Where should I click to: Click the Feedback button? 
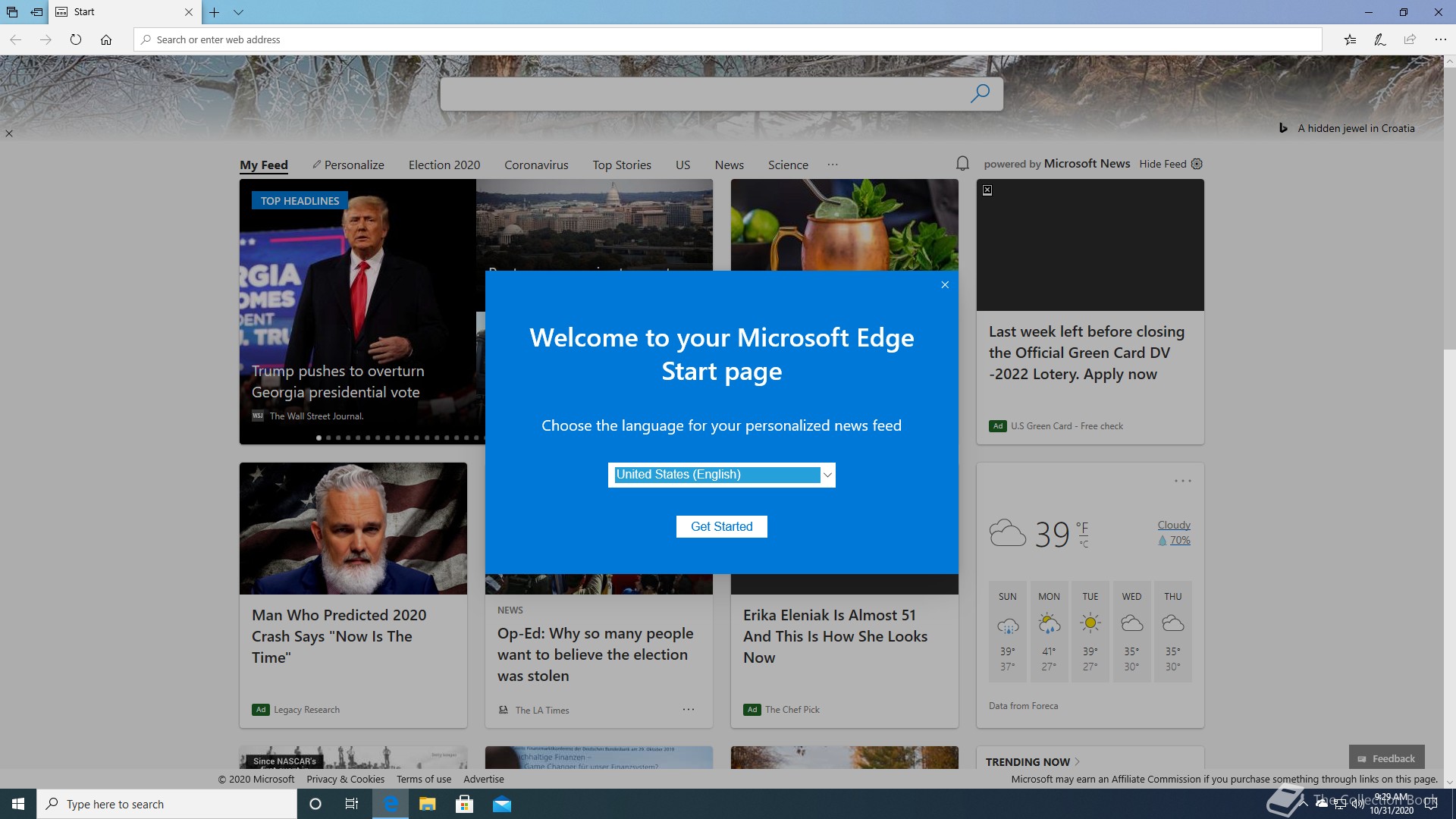pyautogui.click(x=1386, y=758)
